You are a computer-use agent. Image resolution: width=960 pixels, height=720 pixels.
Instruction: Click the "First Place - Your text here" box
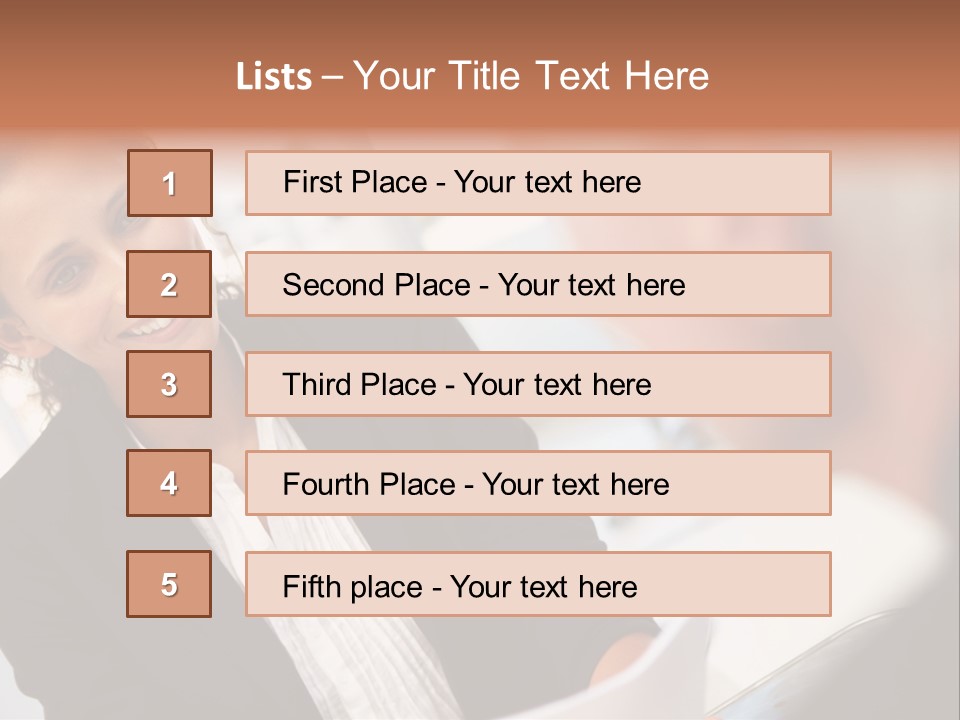[538, 183]
